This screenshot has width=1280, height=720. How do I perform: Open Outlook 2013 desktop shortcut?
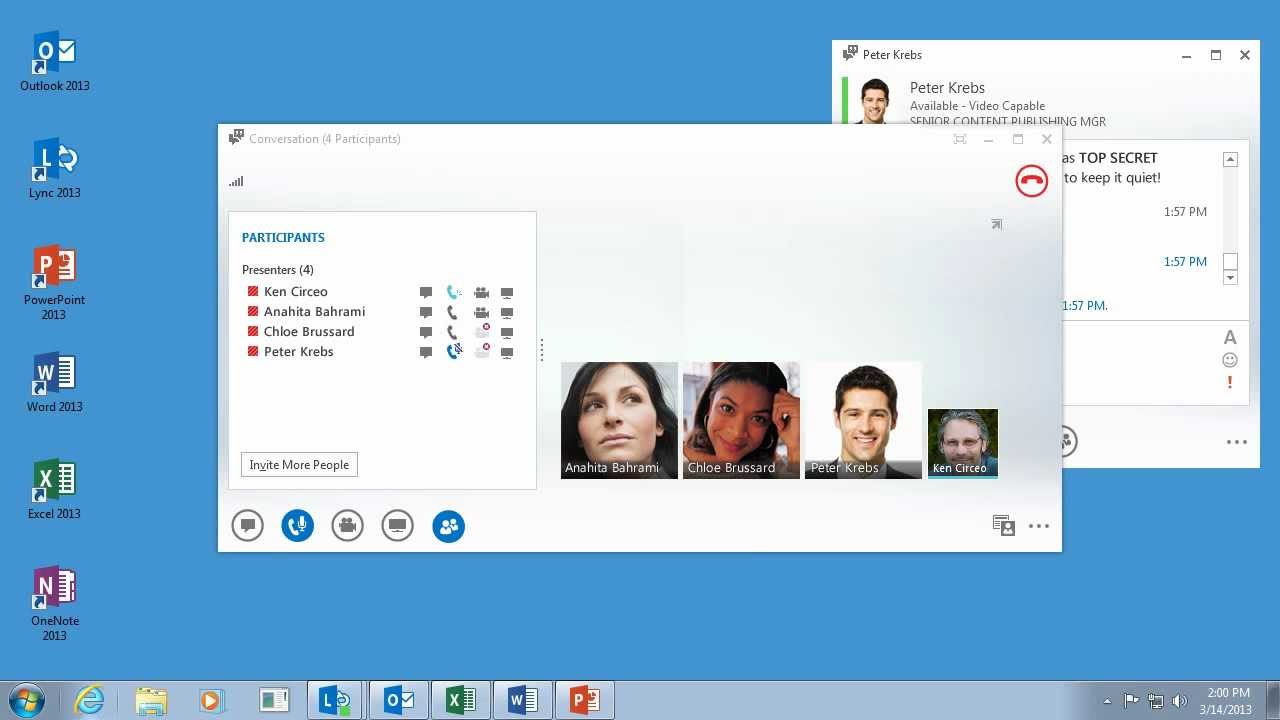(55, 62)
